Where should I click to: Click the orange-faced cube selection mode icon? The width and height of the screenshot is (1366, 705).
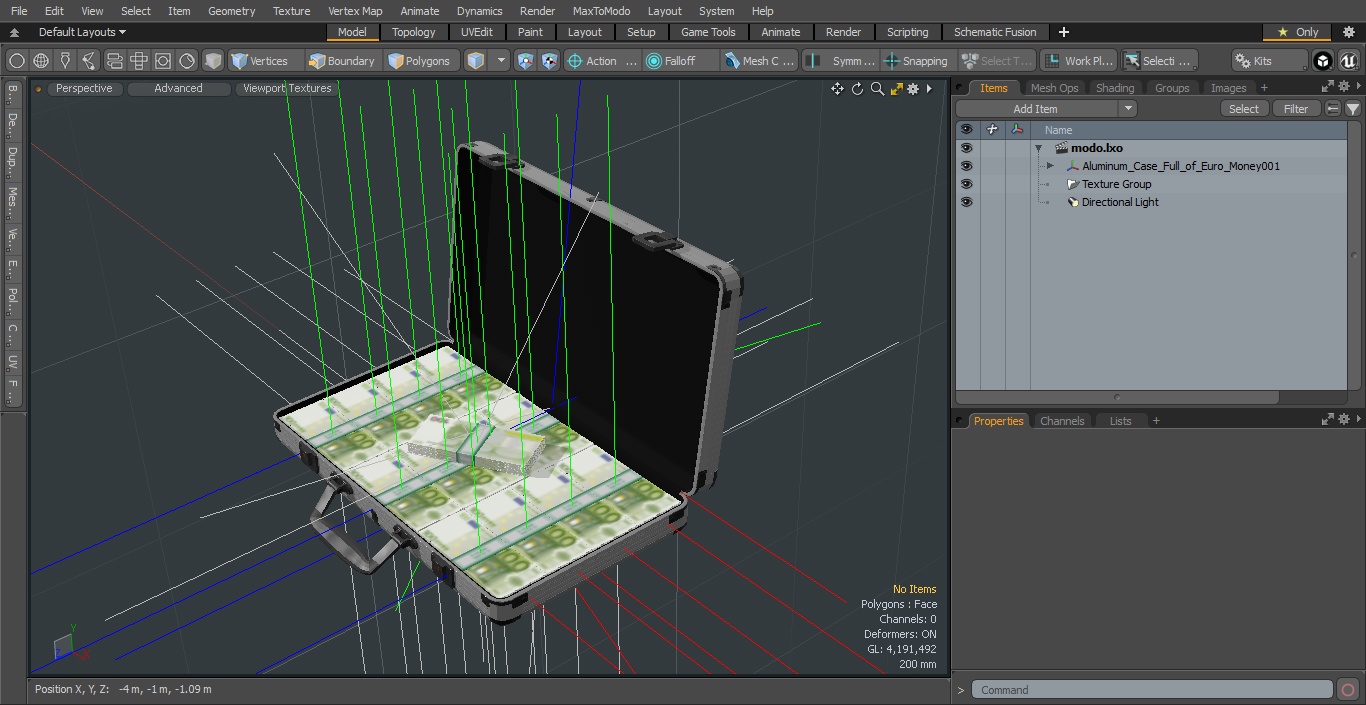pyautogui.click(x=476, y=61)
